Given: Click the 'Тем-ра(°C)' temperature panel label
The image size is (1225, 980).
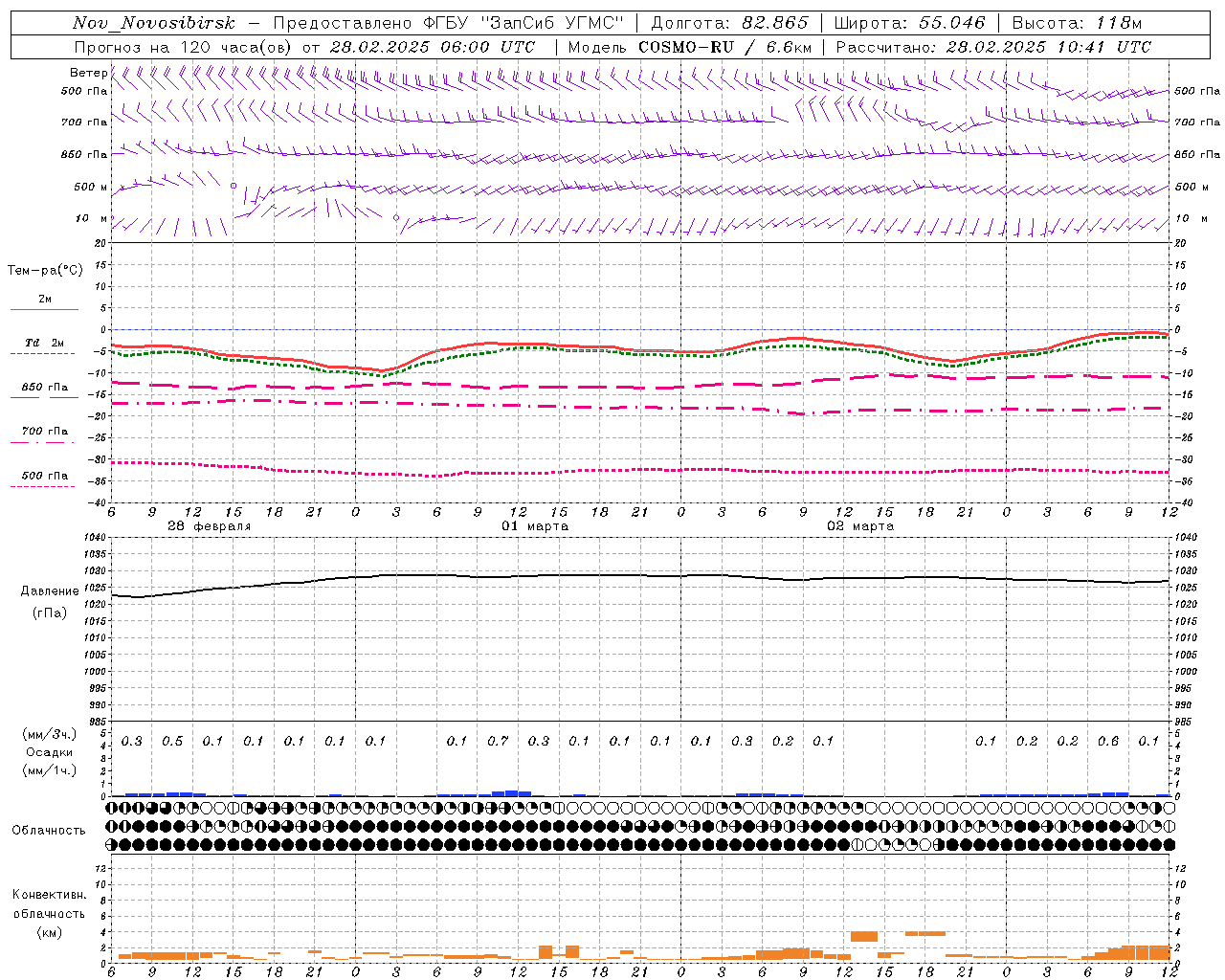Looking at the screenshot, I should pos(45,271).
